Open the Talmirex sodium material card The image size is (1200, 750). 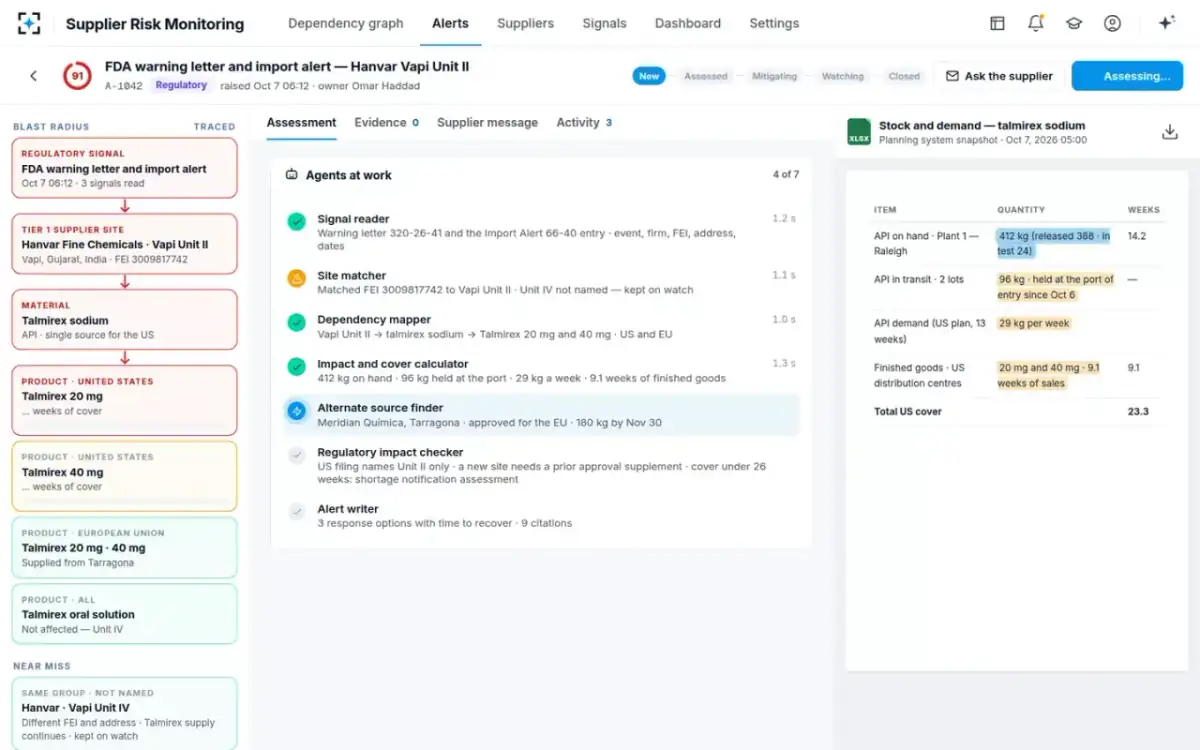[125, 320]
